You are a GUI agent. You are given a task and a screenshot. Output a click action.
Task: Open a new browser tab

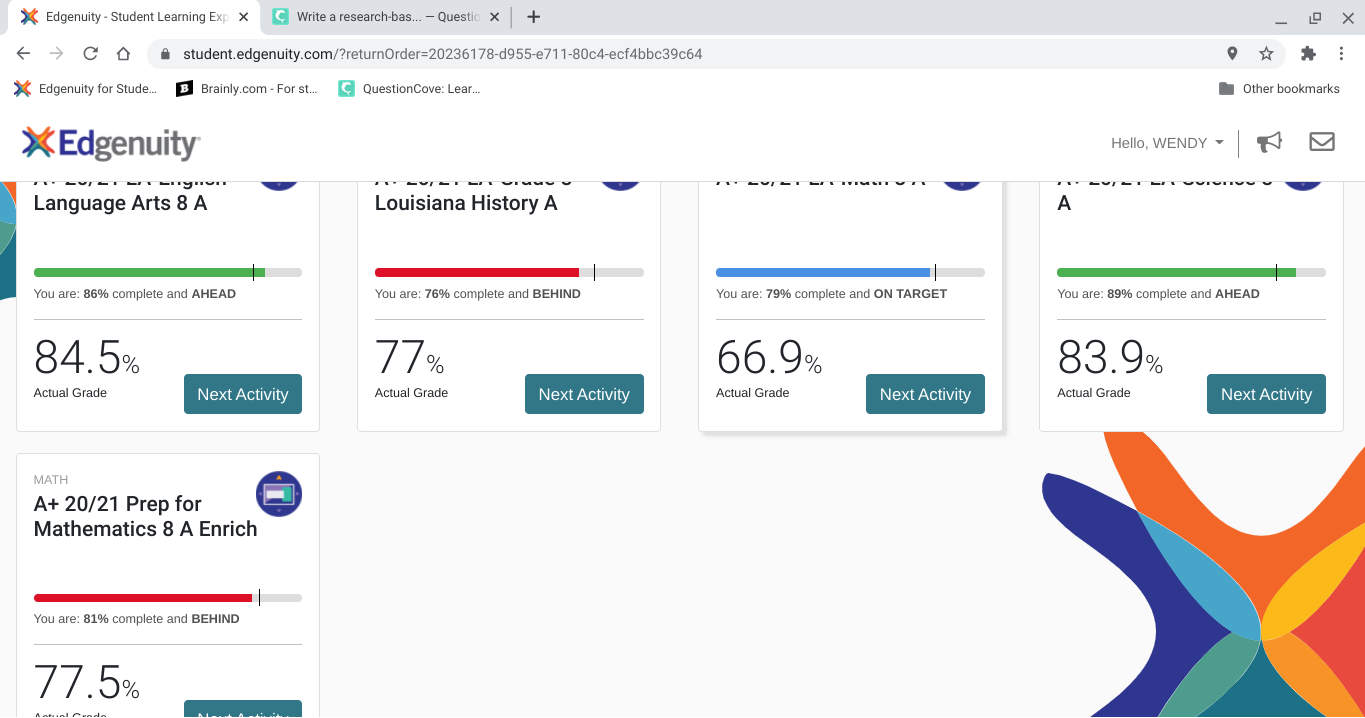tap(534, 17)
